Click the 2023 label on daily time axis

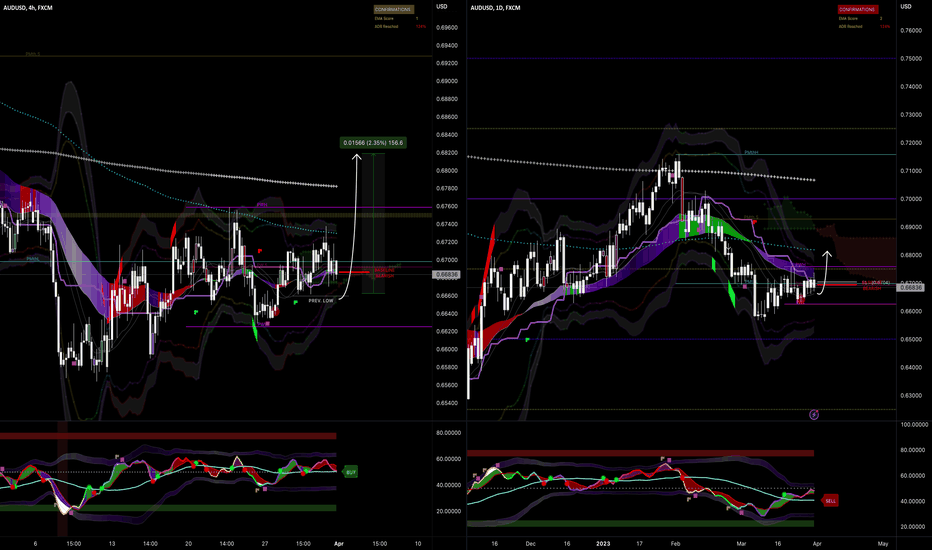[x=603, y=543]
